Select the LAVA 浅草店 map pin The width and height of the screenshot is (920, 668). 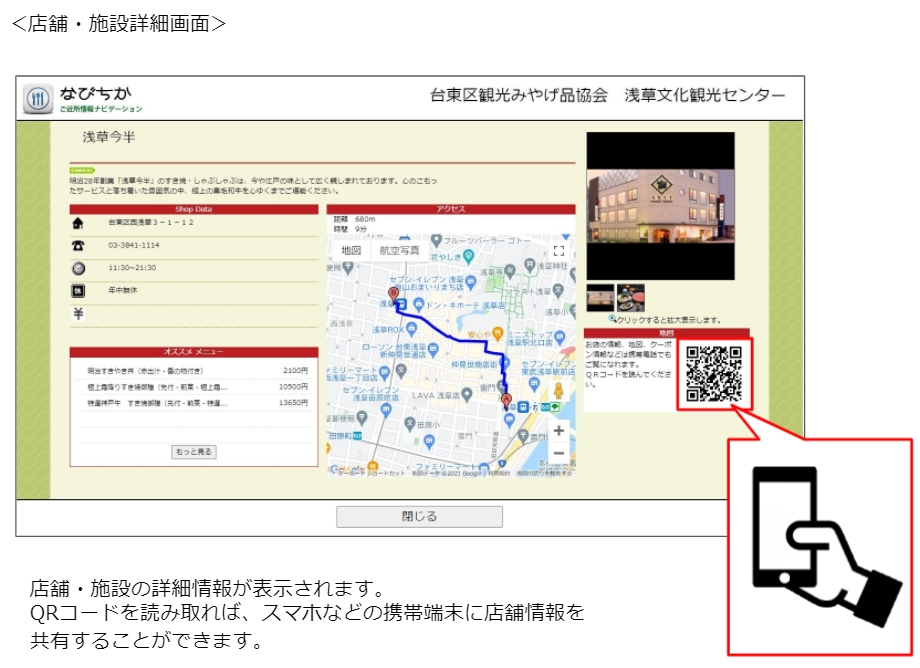pyautogui.click(x=466, y=395)
